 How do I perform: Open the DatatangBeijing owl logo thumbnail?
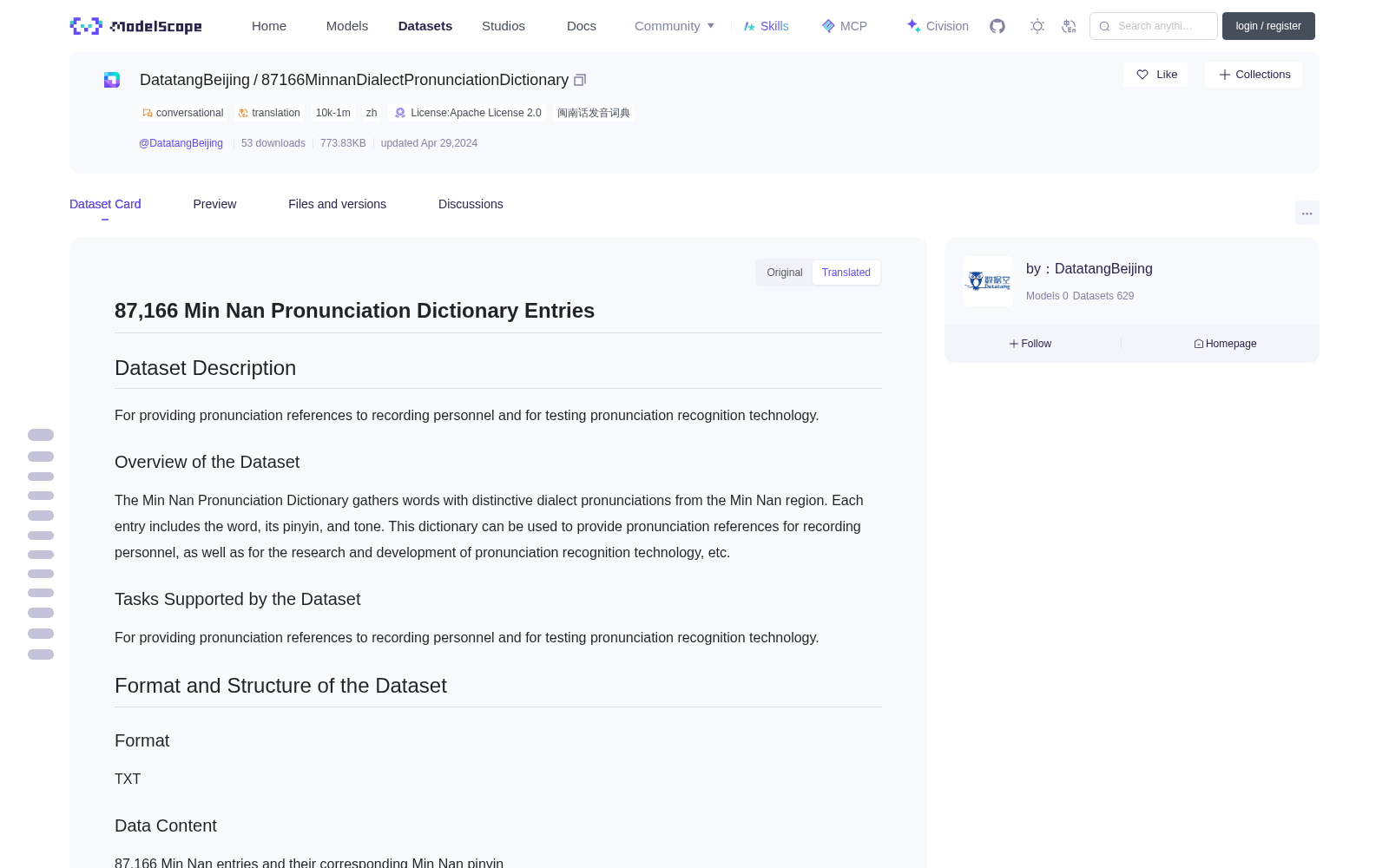pyautogui.click(x=988, y=281)
